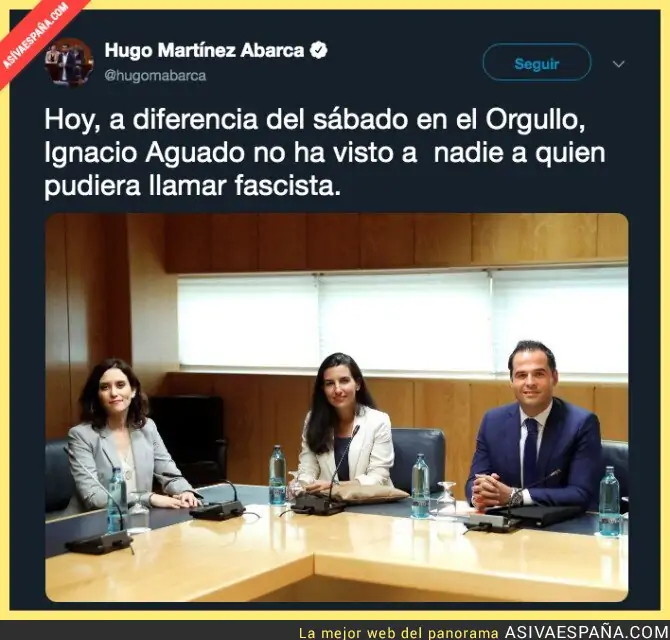670x640 pixels.
Task: Click the red ASIVAESPAÑA.COM corner ribbon
Action: (36, 36)
